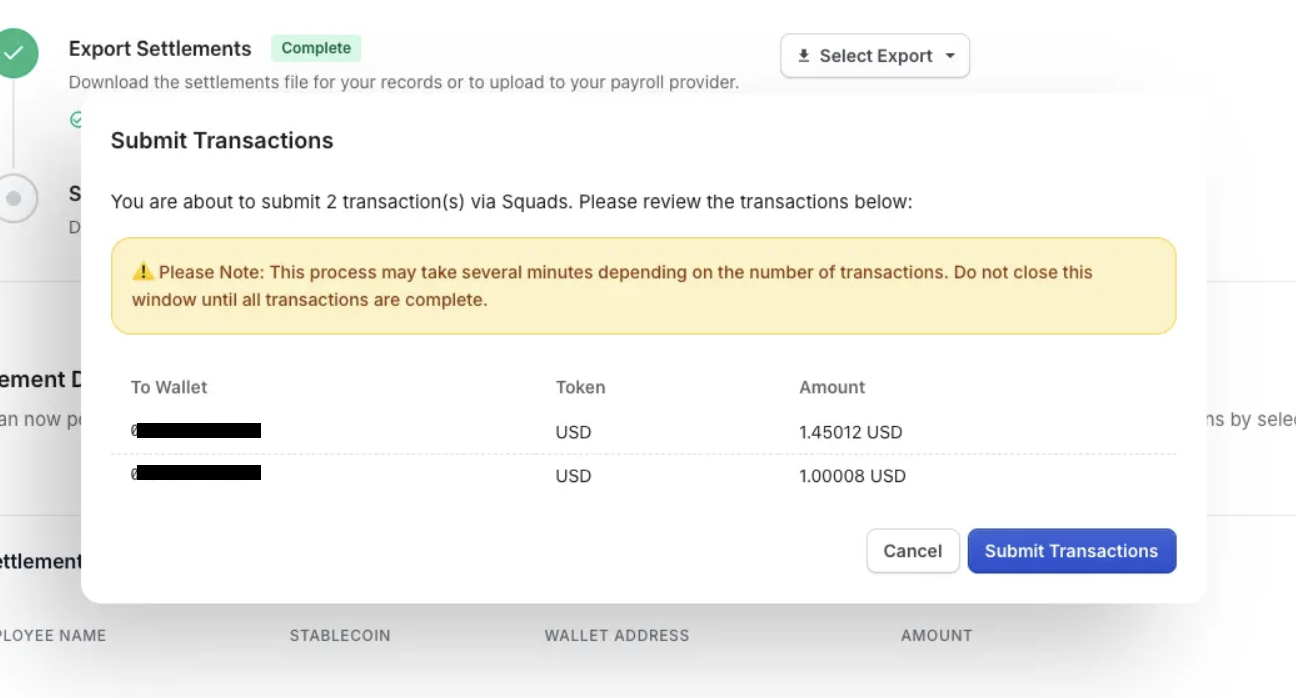Open the Select Export dropdown caret
This screenshot has width=1296, height=698.
coord(950,56)
